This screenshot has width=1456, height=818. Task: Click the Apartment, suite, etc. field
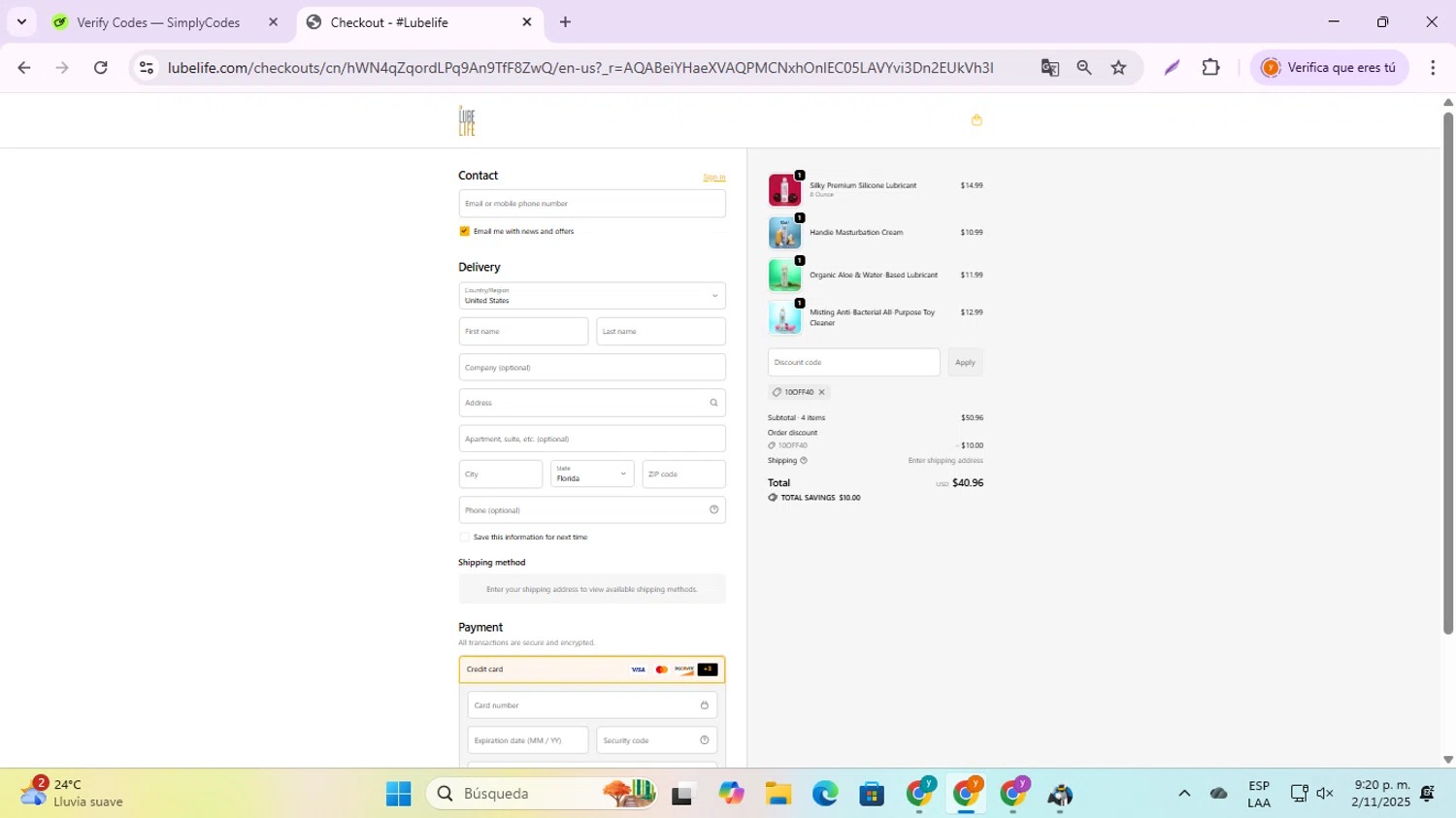[x=592, y=439]
